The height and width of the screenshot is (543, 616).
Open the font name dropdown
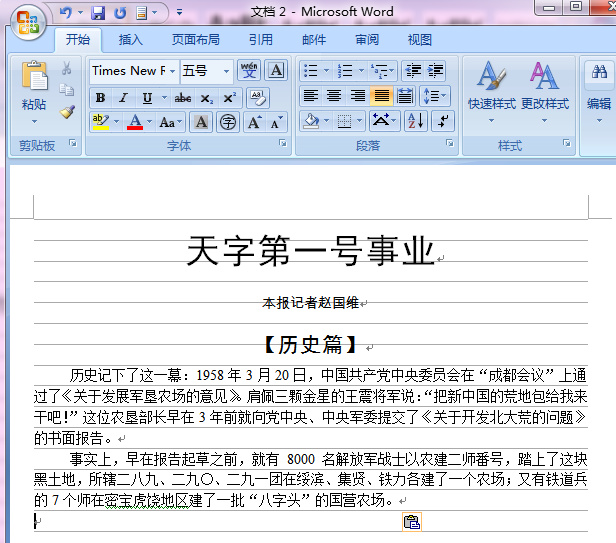(x=172, y=71)
